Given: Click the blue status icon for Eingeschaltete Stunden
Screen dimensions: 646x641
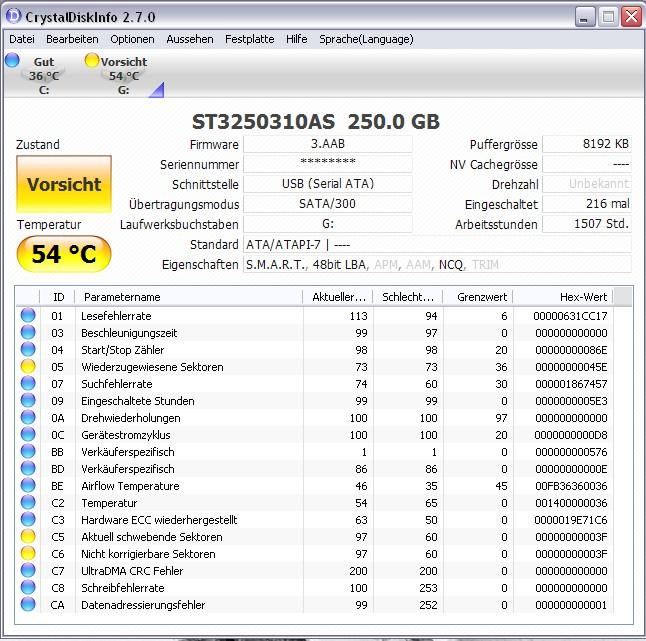Looking at the screenshot, I should pyautogui.click(x=28, y=400).
